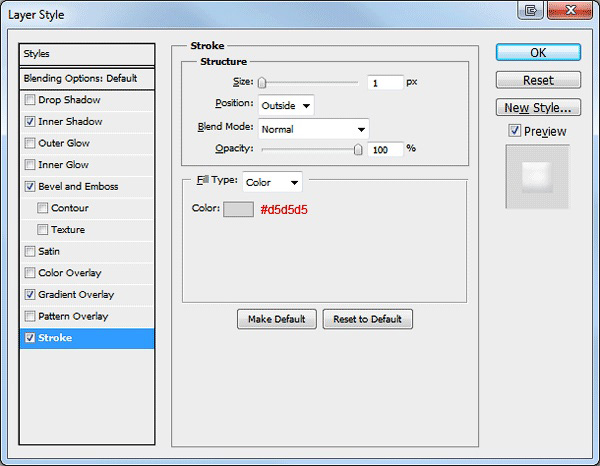Open the stroke Color swatch
Screen dimensions: 600x466
tap(238, 209)
